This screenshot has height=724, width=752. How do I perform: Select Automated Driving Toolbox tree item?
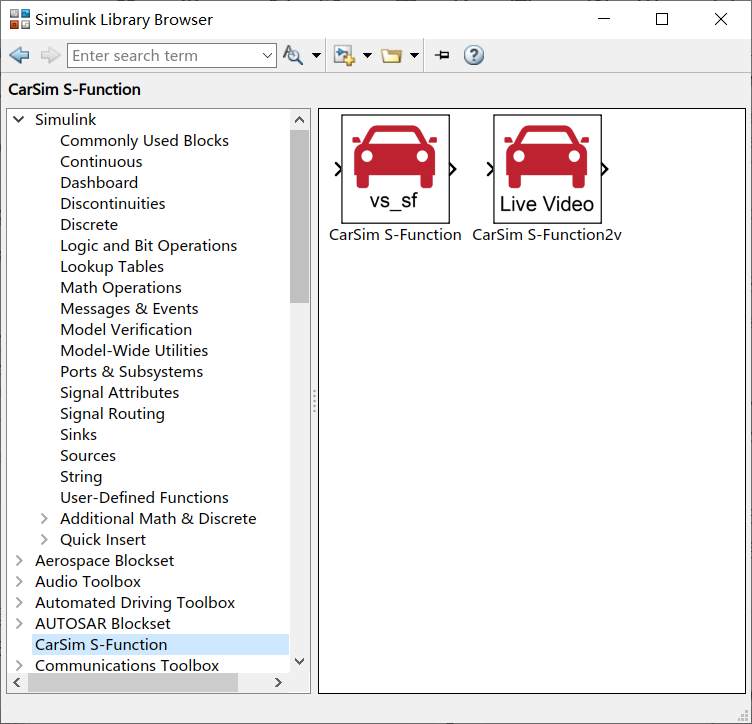pos(135,603)
